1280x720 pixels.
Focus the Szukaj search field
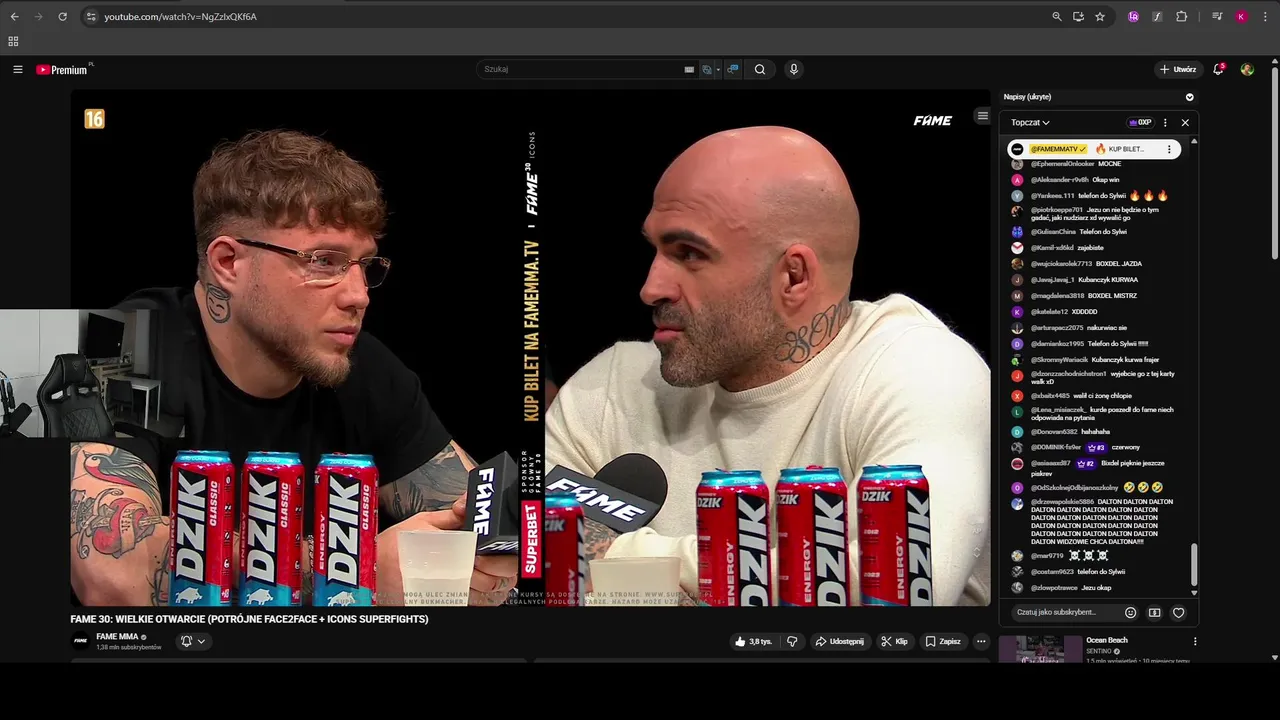[x=579, y=69]
